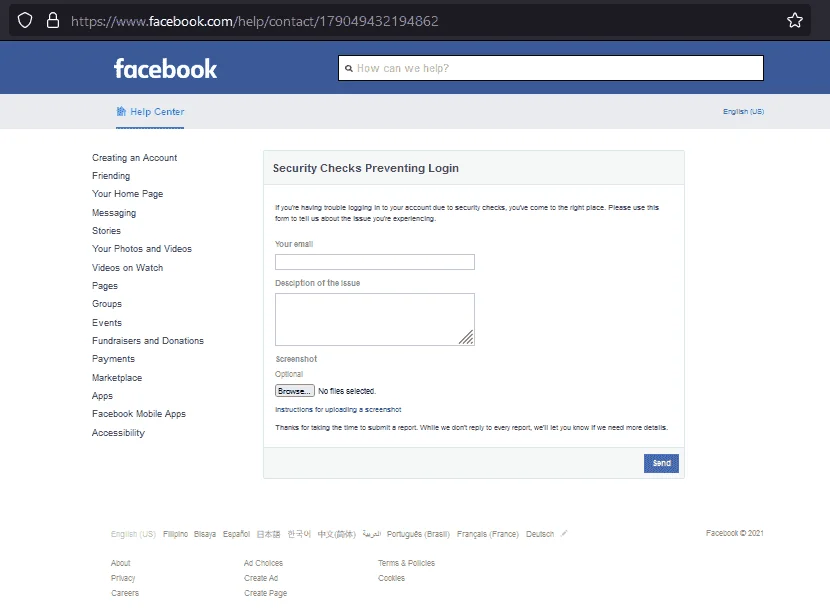
Task: Select Español language in footer
Action: point(236,534)
